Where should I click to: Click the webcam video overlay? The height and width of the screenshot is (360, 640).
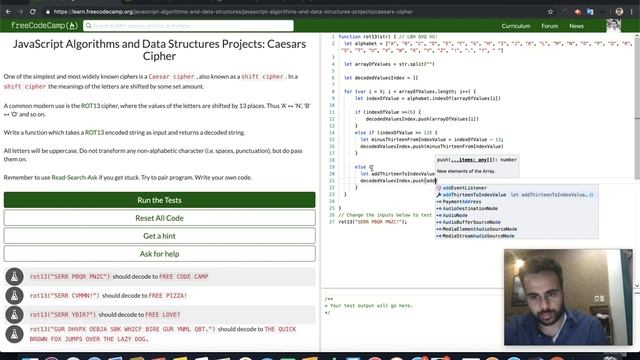pyautogui.click(x=568, y=297)
